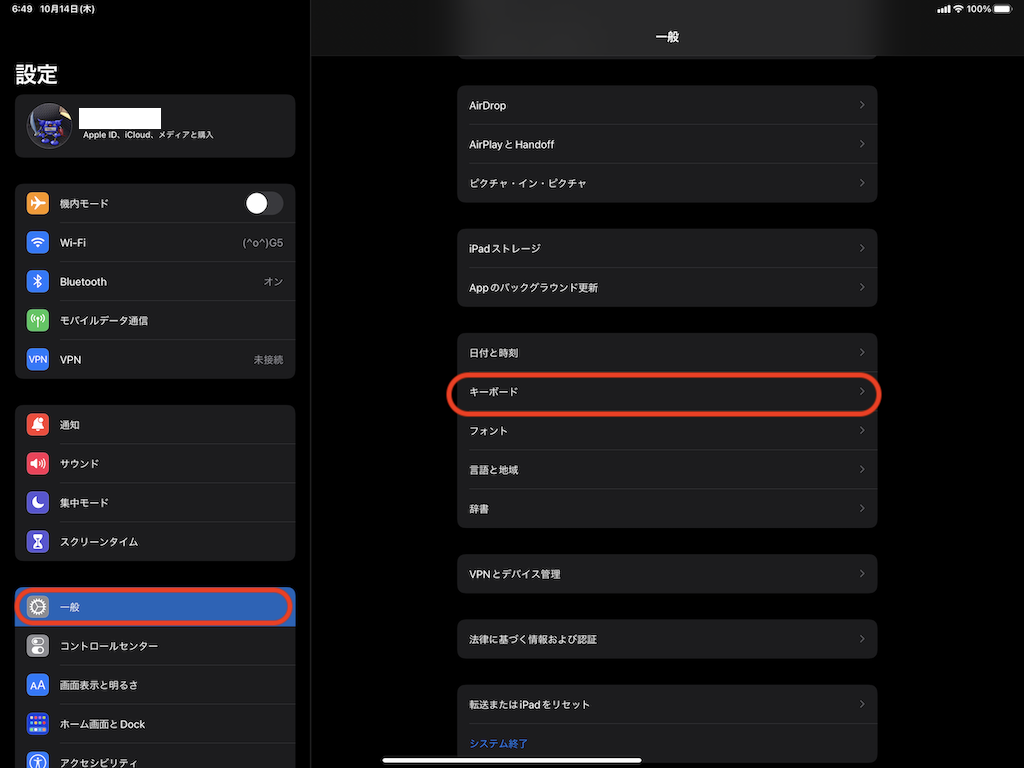Viewport: 1024px width, 768px height.
Task: Open the 言語と地域 settings row
Action: (x=494, y=470)
